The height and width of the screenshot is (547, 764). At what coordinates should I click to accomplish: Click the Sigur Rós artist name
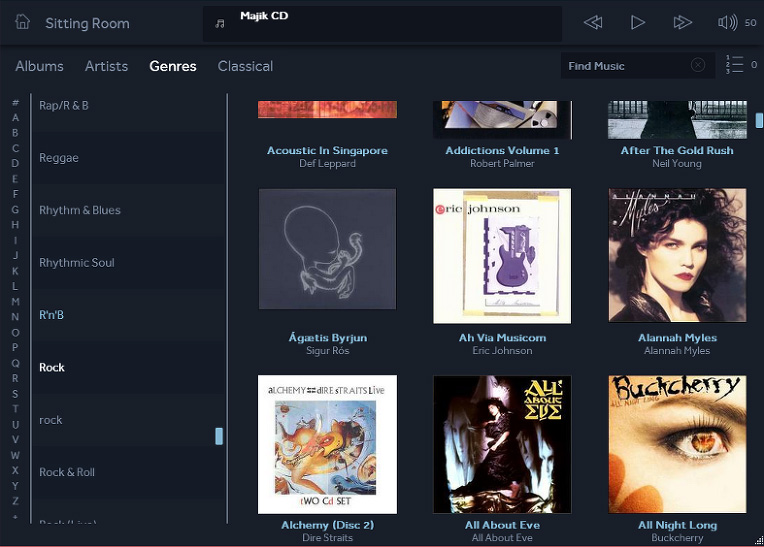coord(327,351)
